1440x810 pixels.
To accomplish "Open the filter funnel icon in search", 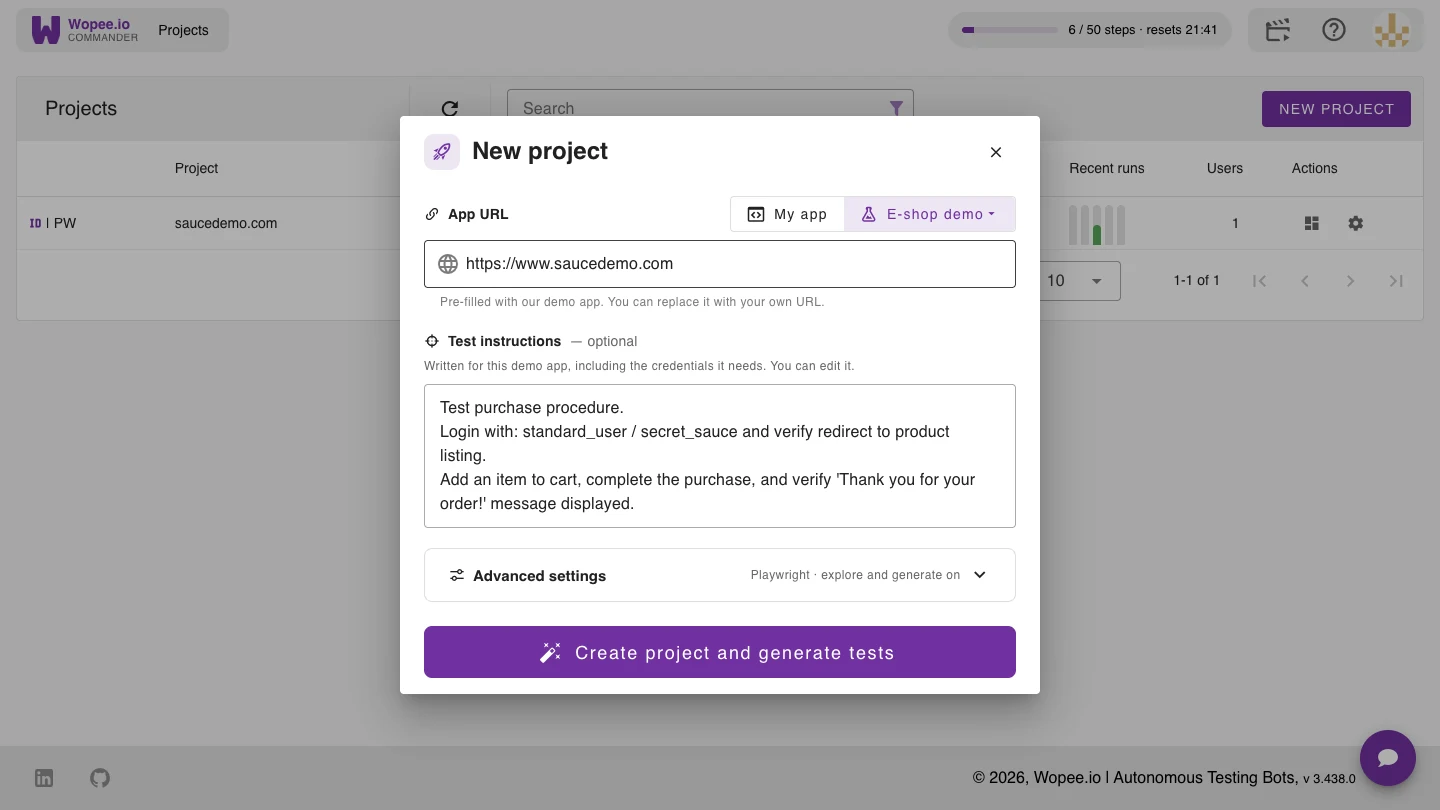I will point(896,108).
